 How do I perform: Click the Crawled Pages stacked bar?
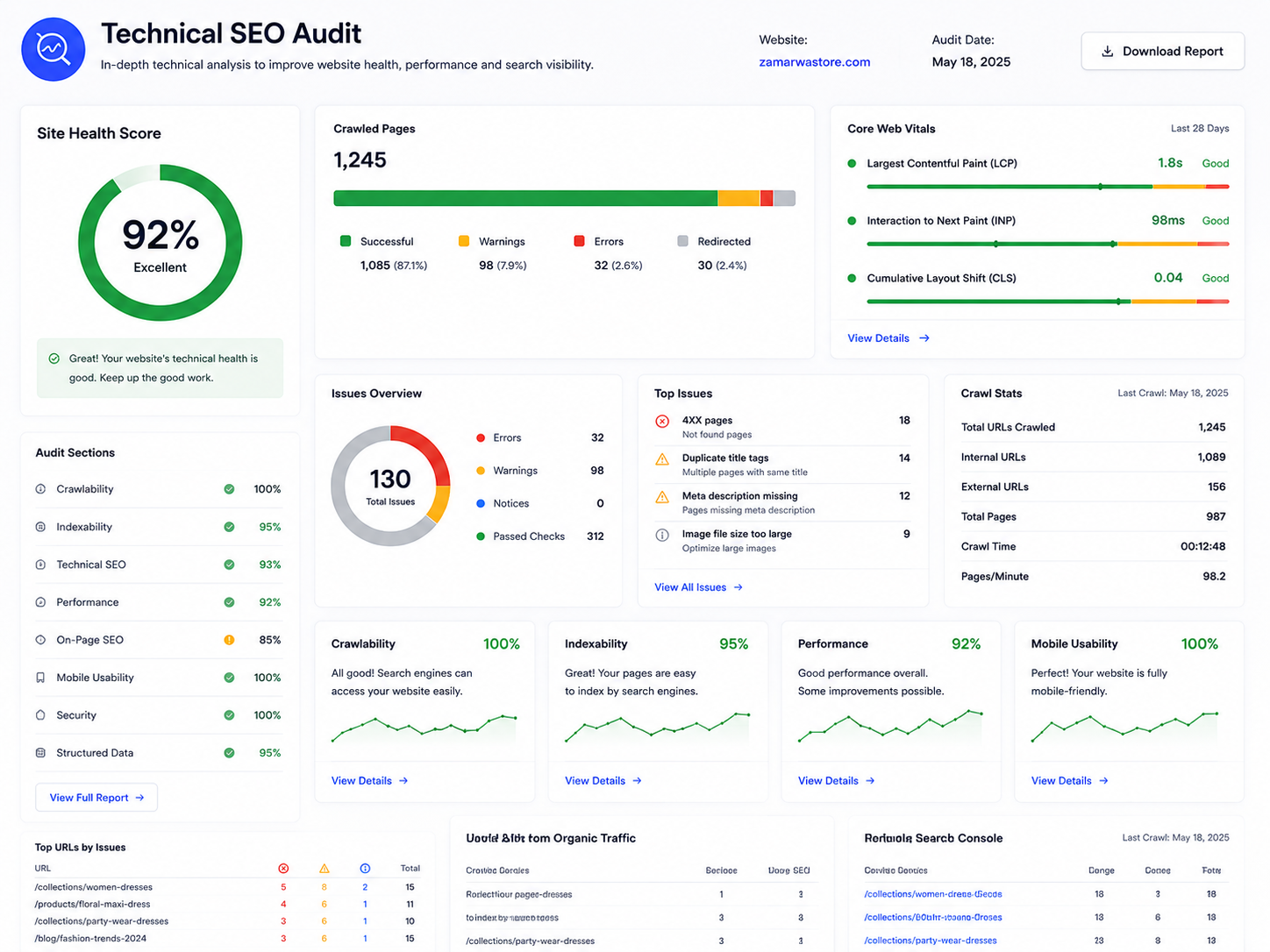click(x=565, y=198)
